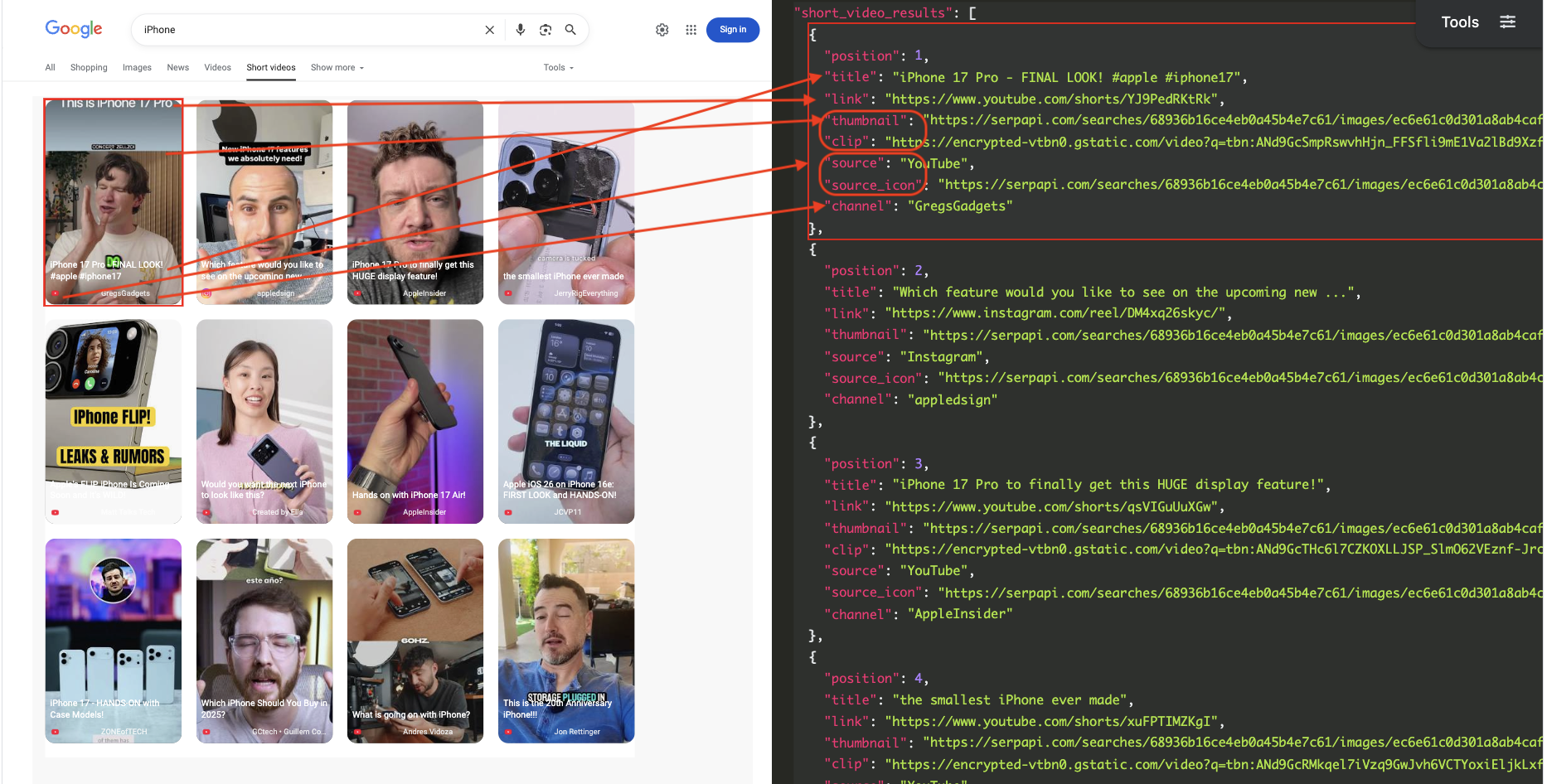The width and height of the screenshot is (1547, 784).
Task: Click the Google logo
Action: [74, 29]
